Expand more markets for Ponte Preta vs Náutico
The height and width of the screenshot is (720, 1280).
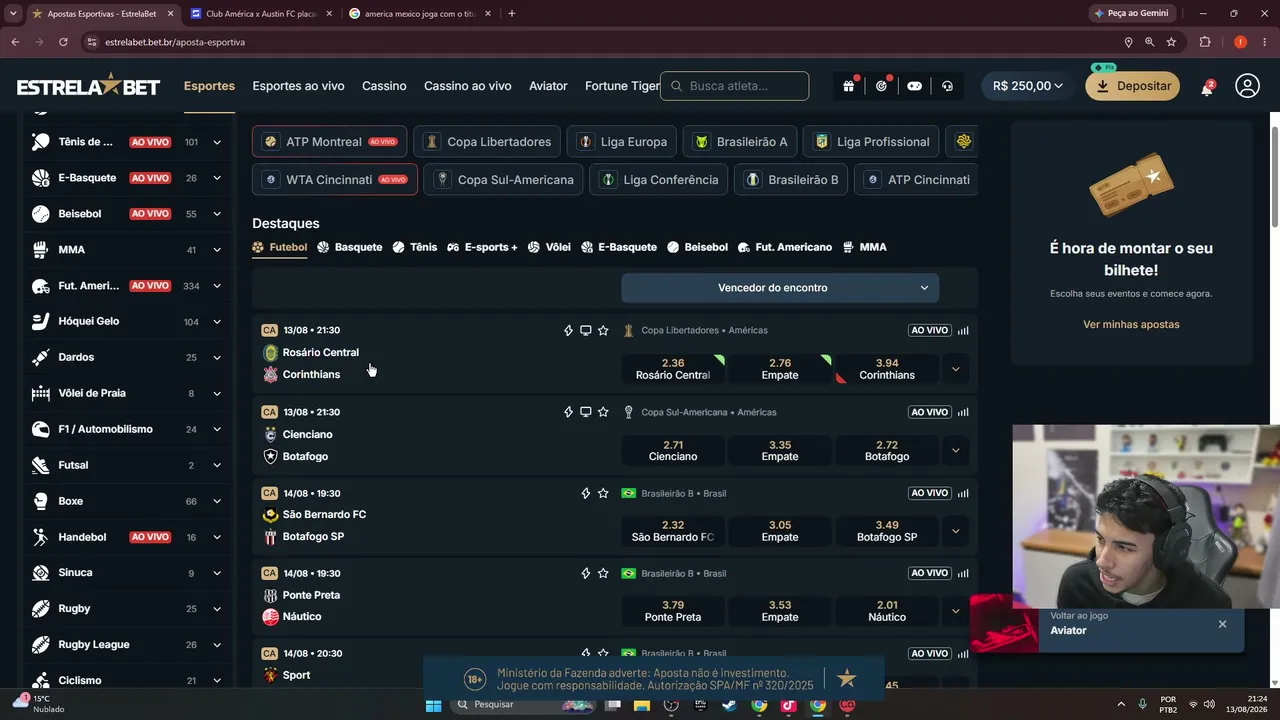click(x=955, y=611)
